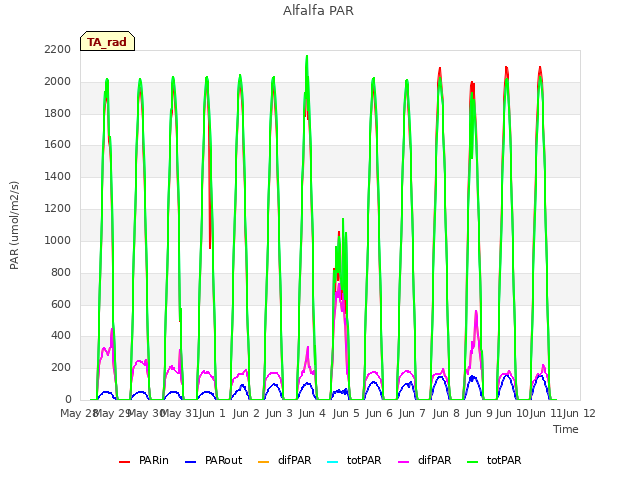
Task: Click the PARin legend label
Action: 153,460
